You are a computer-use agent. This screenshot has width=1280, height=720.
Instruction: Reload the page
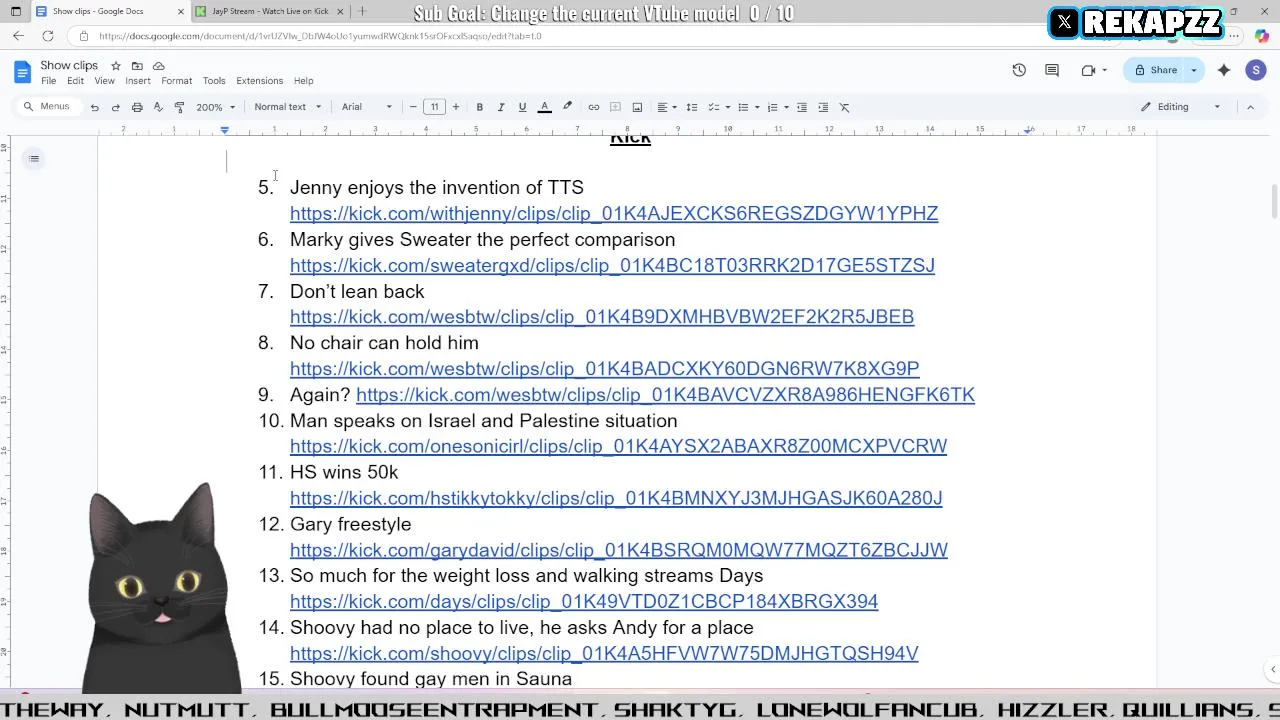point(48,36)
